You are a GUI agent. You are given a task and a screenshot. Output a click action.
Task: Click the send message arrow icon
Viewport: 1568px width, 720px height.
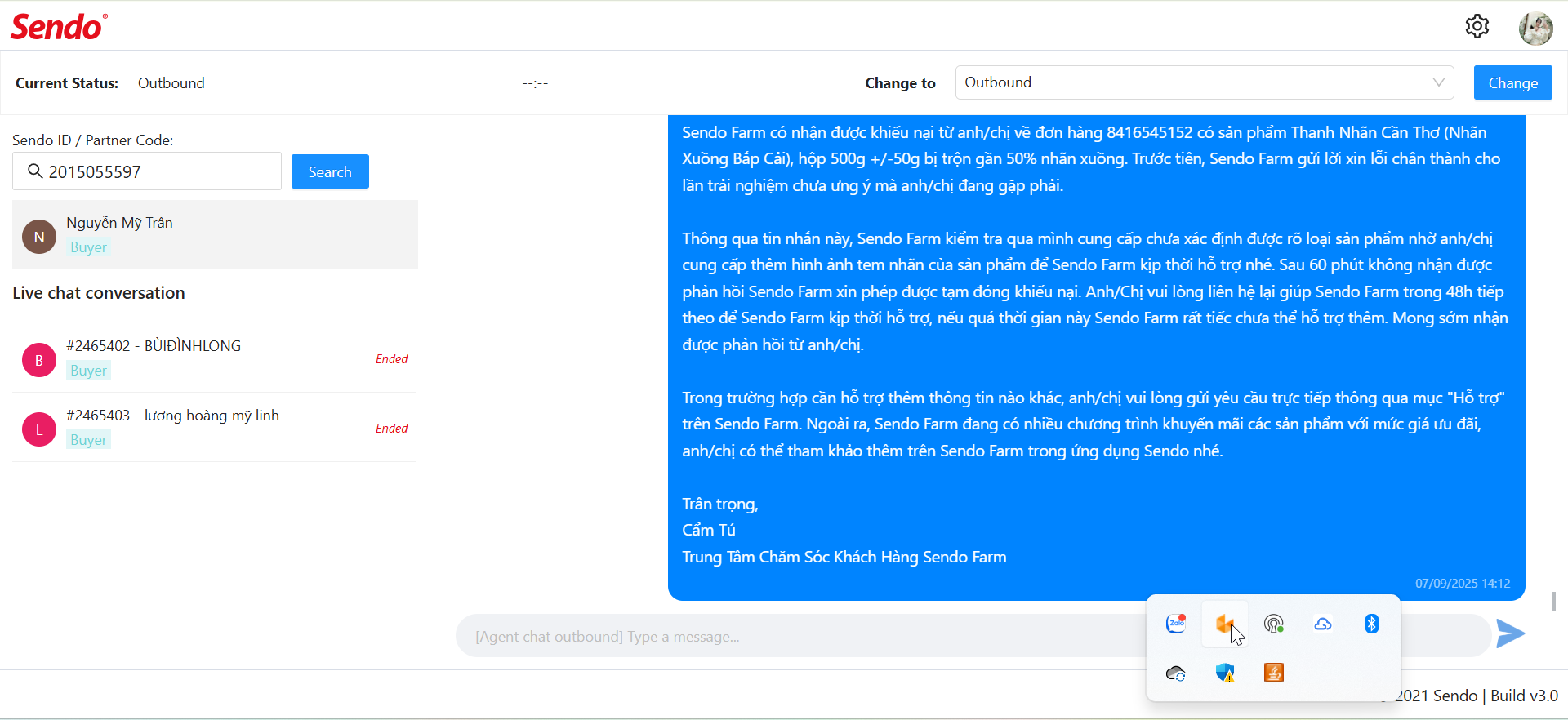(1510, 633)
